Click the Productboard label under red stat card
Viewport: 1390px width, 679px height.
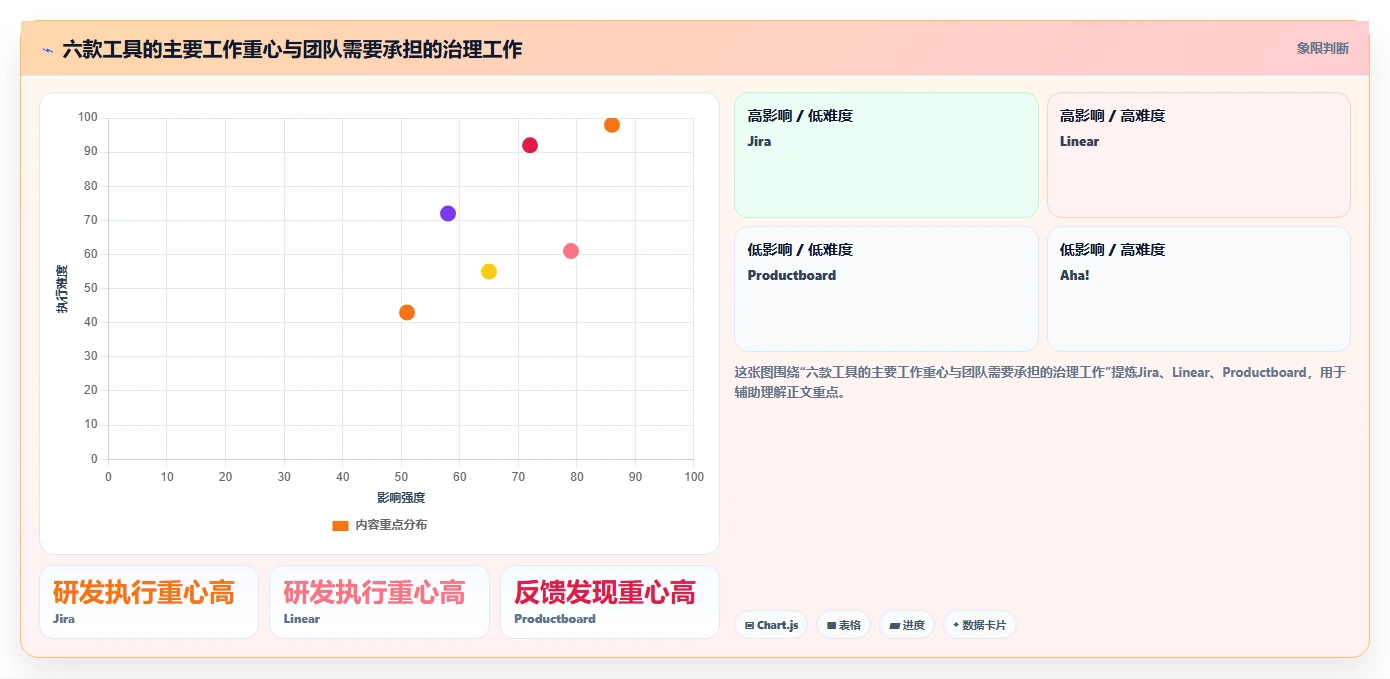(x=555, y=619)
